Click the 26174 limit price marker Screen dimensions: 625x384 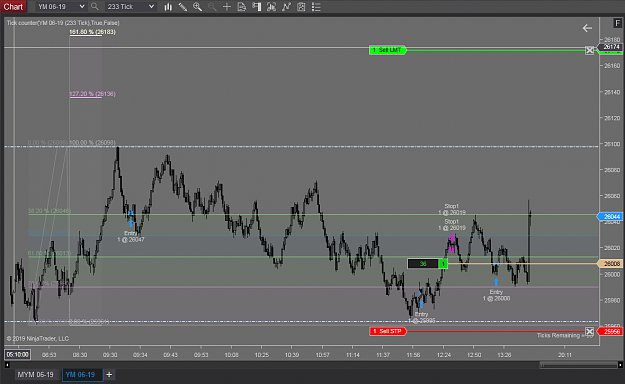pyautogui.click(x=611, y=47)
